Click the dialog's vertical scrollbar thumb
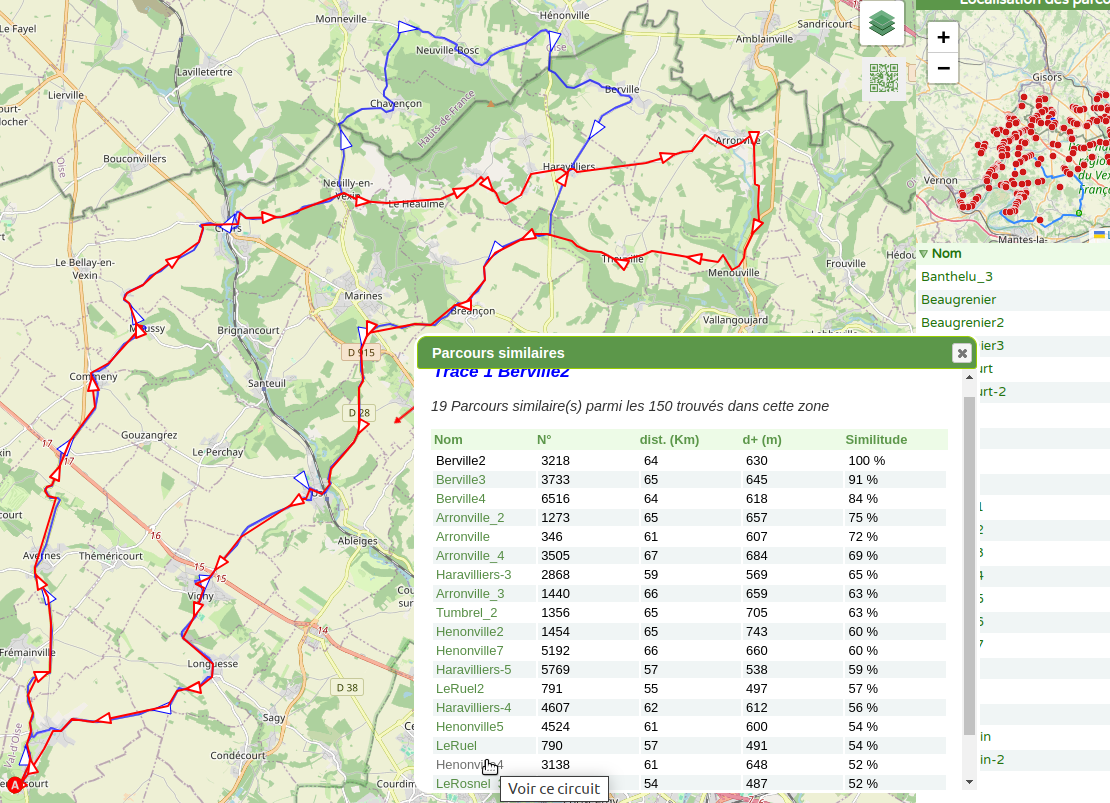 click(968, 560)
